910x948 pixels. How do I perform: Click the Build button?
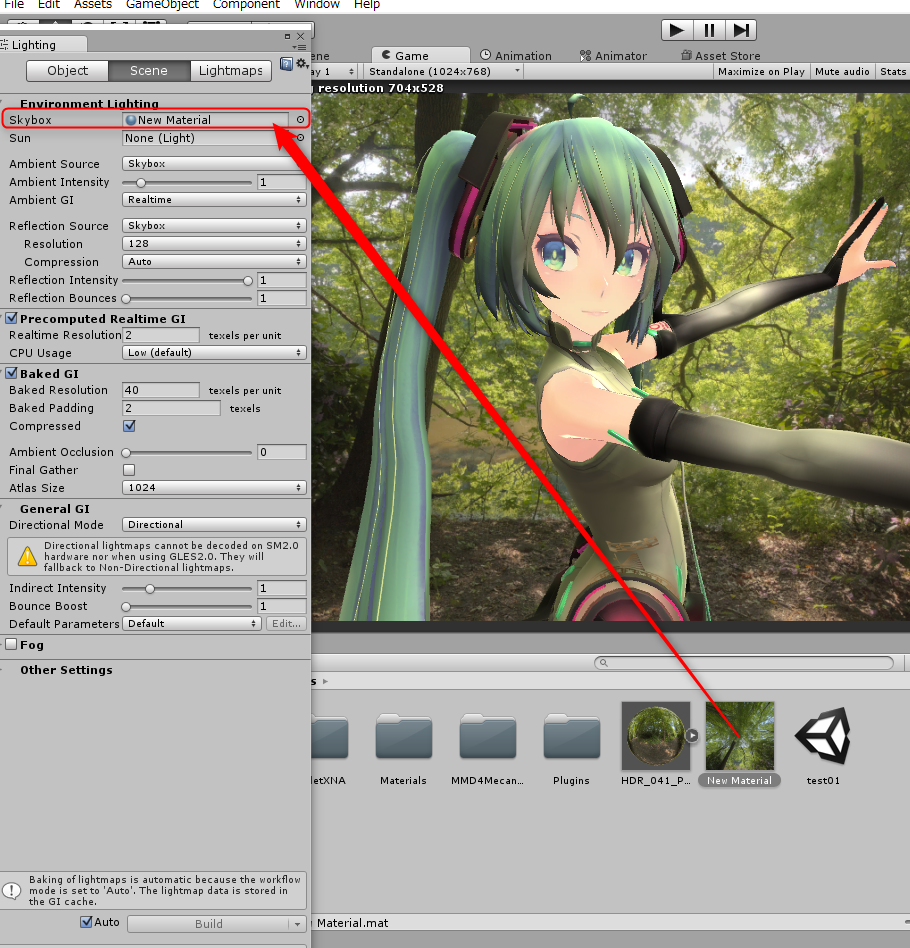pos(209,924)
